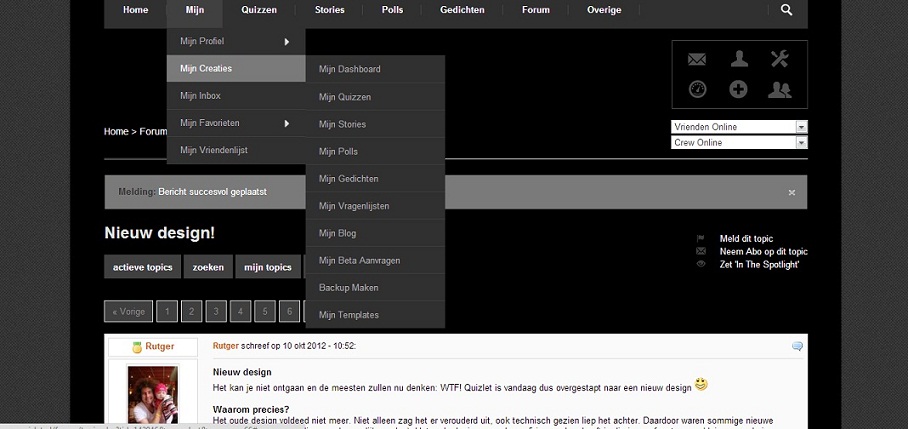Click flag icon beside Meld dit topic
The width and height of the screenshot is (908, 429).
point(701,239)
